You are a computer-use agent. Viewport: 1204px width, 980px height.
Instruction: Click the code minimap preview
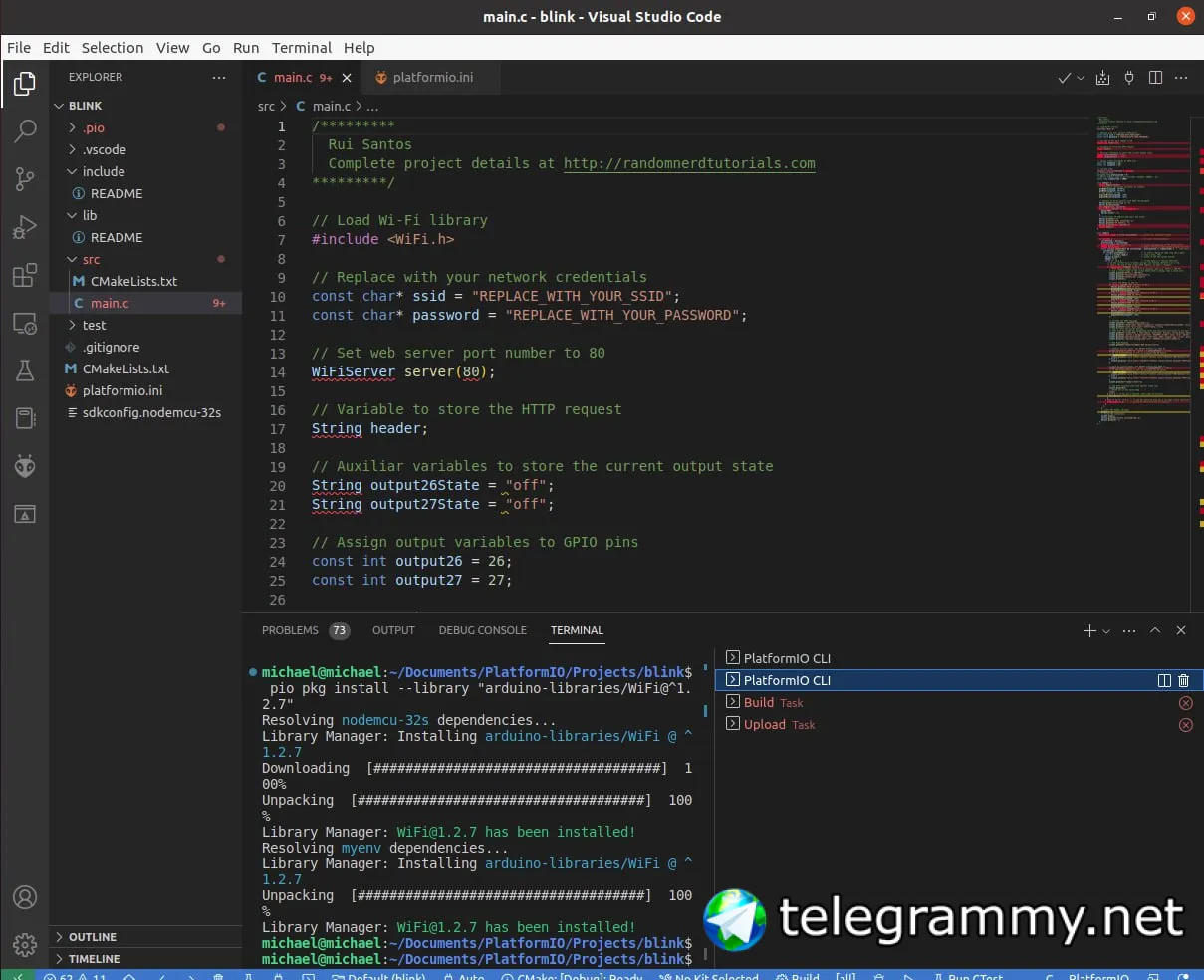coord(1142,269)
